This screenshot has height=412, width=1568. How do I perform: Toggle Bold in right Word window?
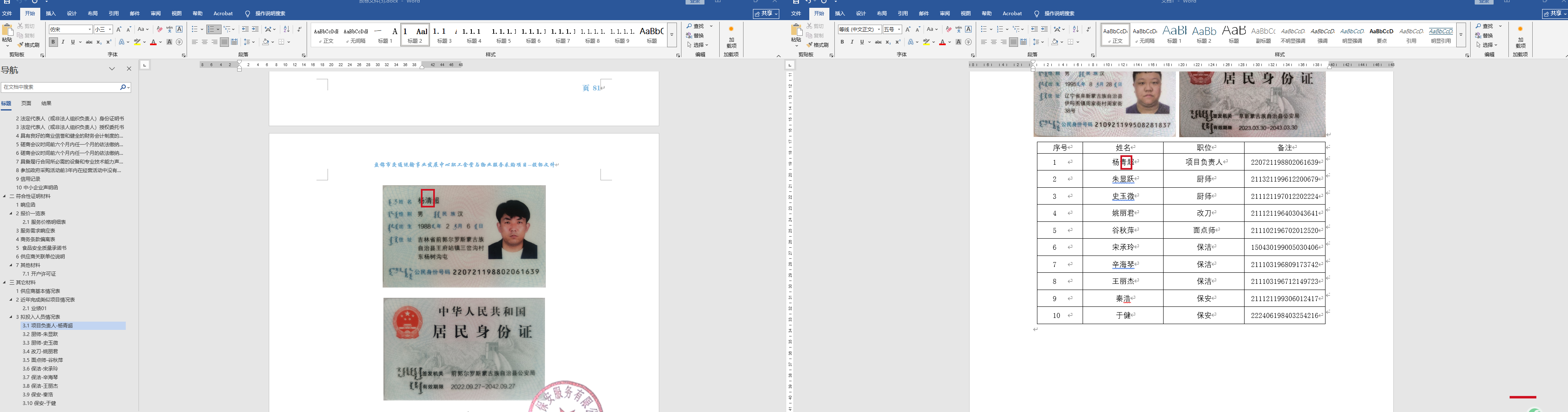[x=843, y=42]
